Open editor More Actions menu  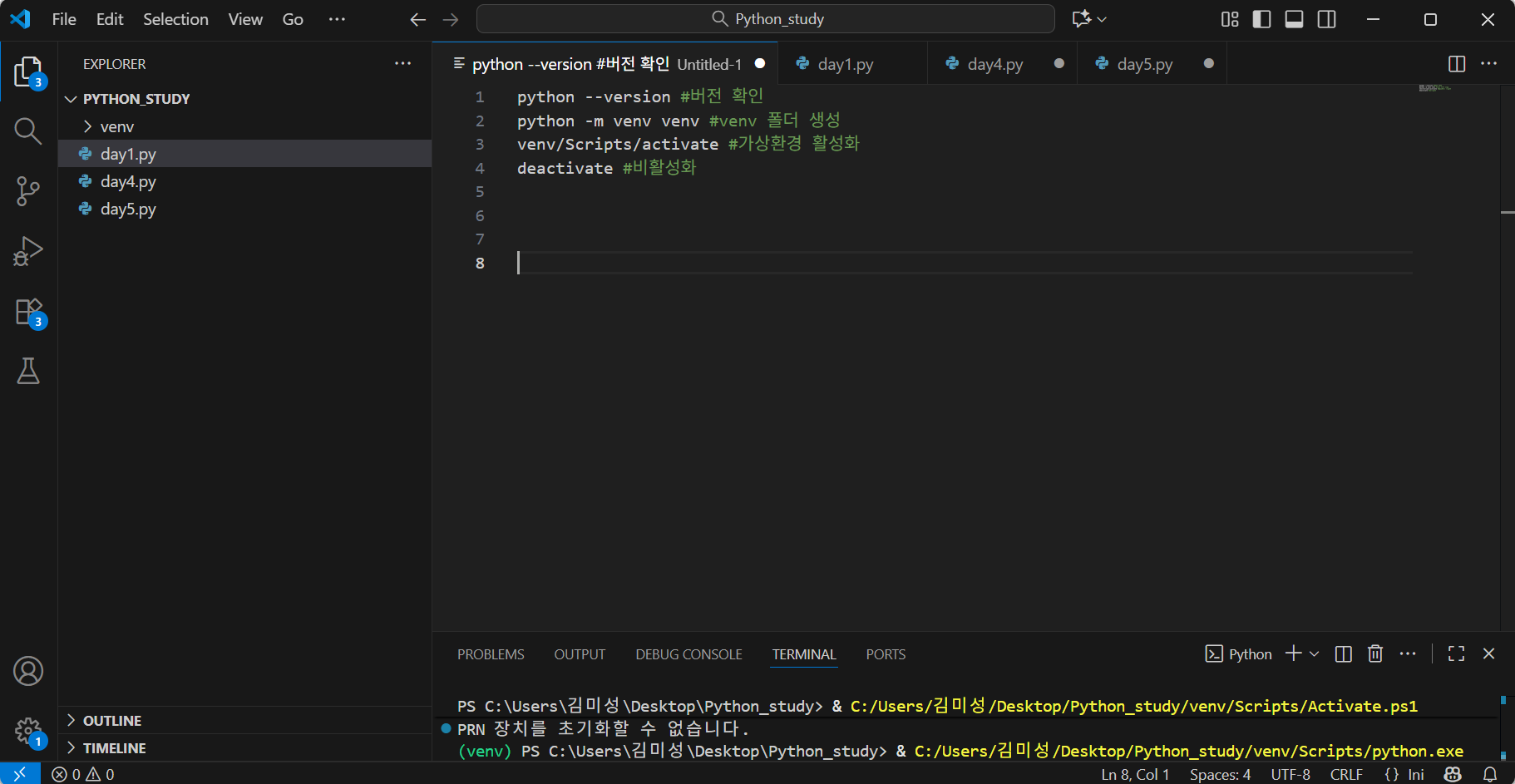1489,64
